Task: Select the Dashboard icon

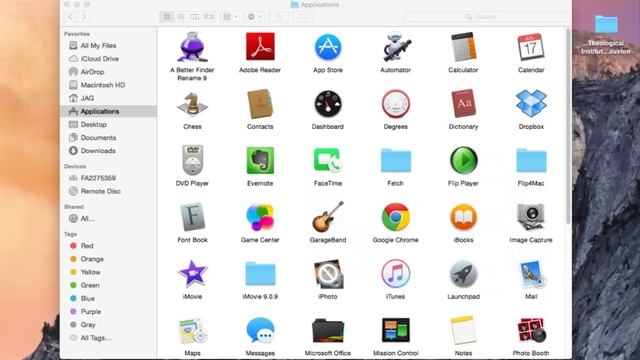Action: [328, 104]
